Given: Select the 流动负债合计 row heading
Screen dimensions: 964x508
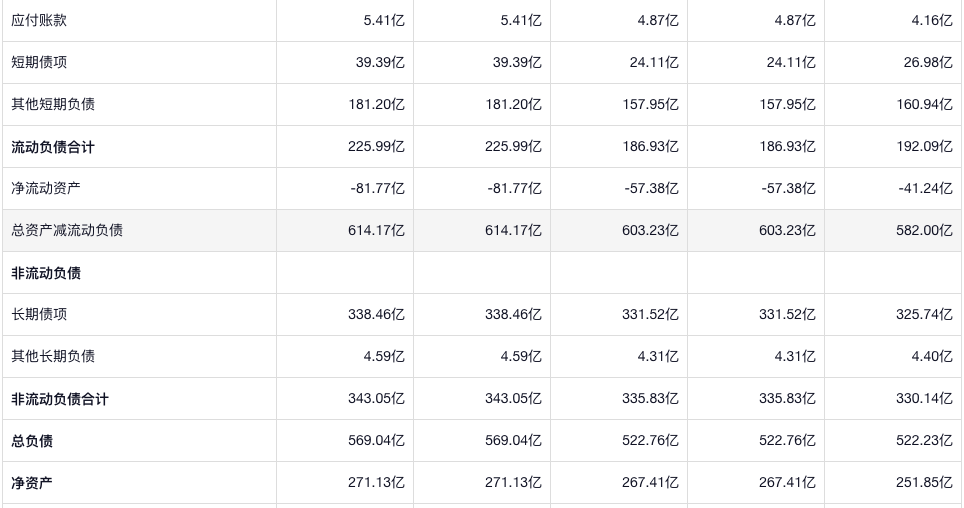Looking at the screenshot, I should (53, 147).
